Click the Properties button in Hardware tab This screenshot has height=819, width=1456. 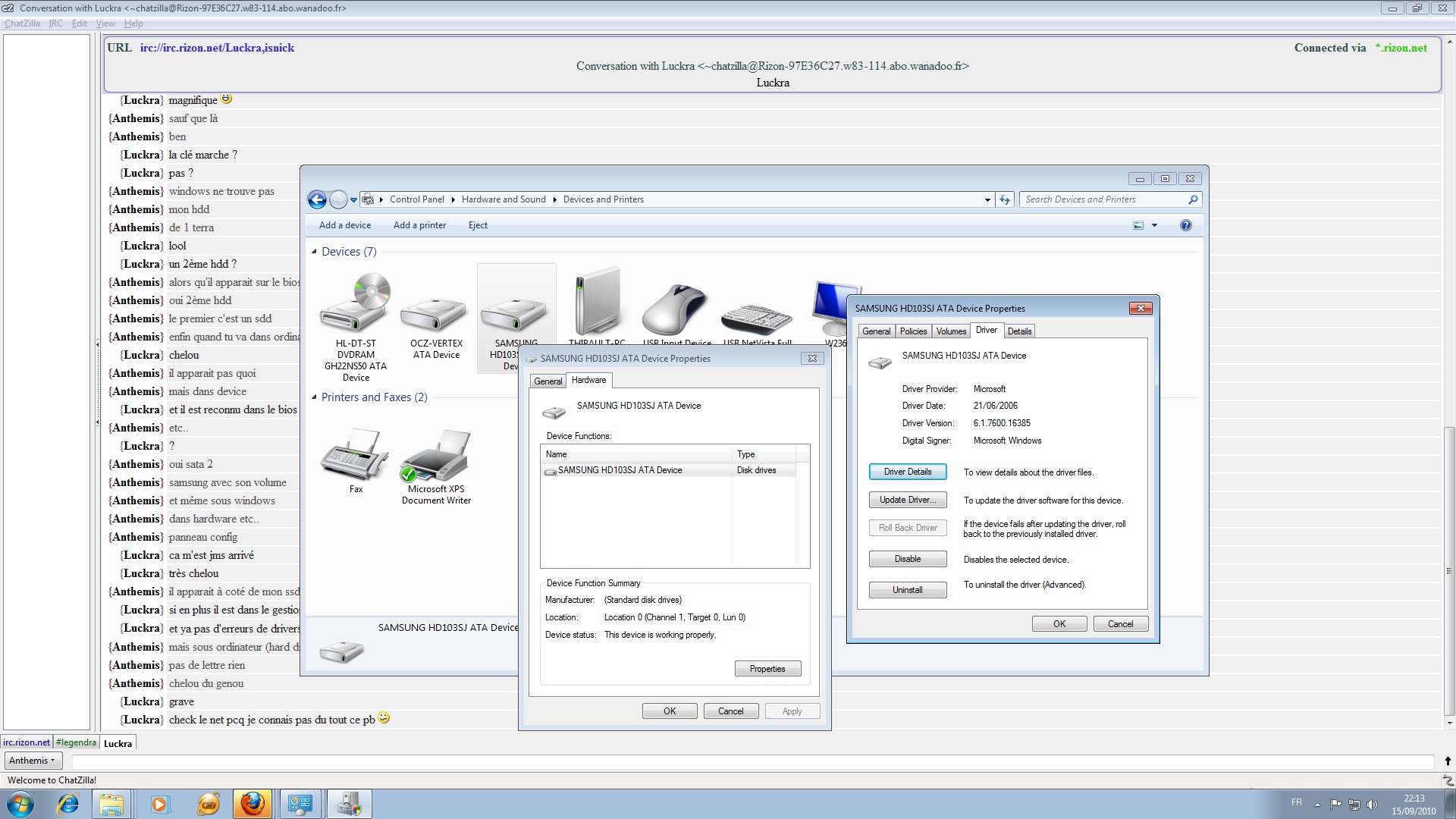pos(767,669)
